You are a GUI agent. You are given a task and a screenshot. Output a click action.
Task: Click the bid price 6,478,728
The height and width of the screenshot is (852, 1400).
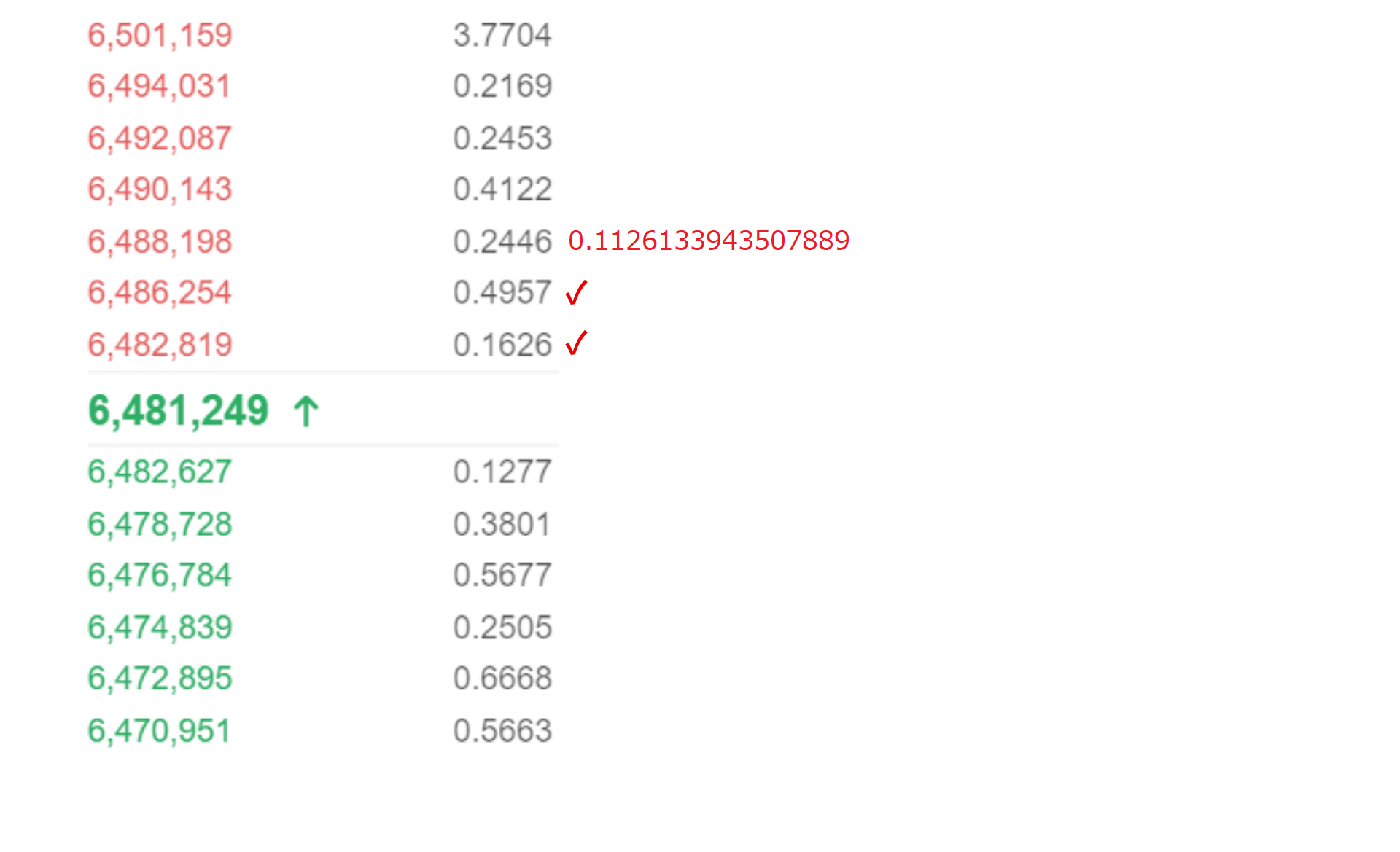pos(160,524)
